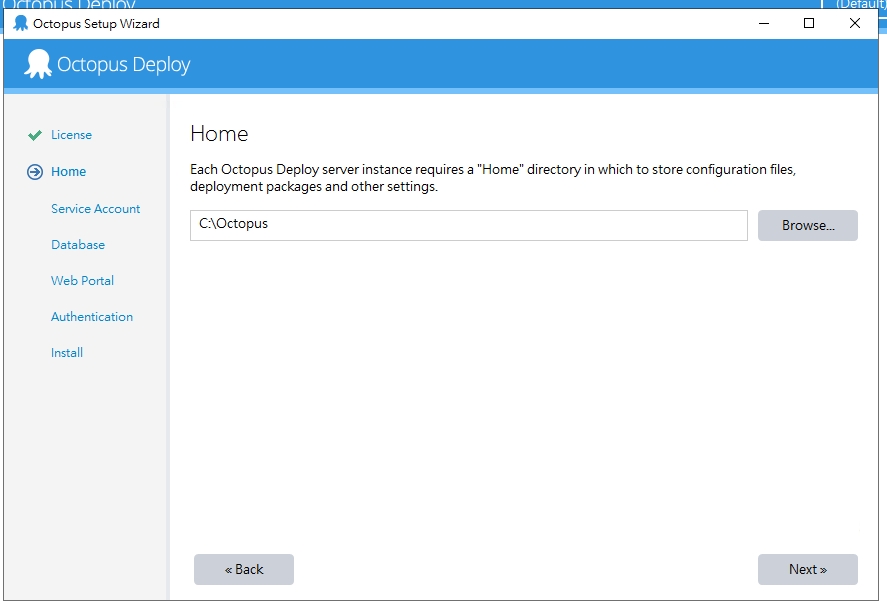Close the Octopus Setup Wizard window
This screenshot has height=610, width=887.
[855, 23]
